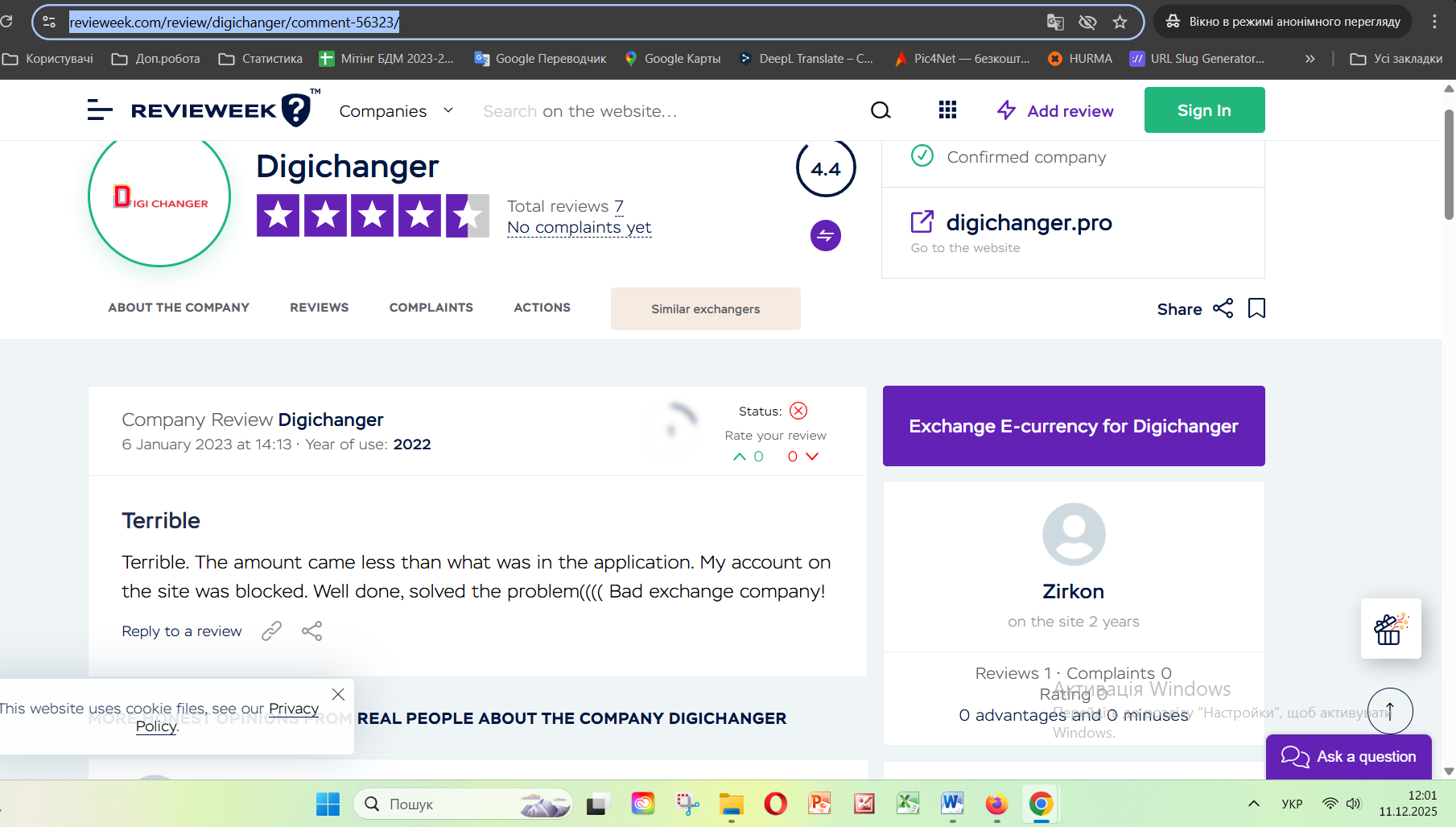Click the Google Translate icon in address bar
Viewport: 1456px width, 827px height.
coord(1055,23)
